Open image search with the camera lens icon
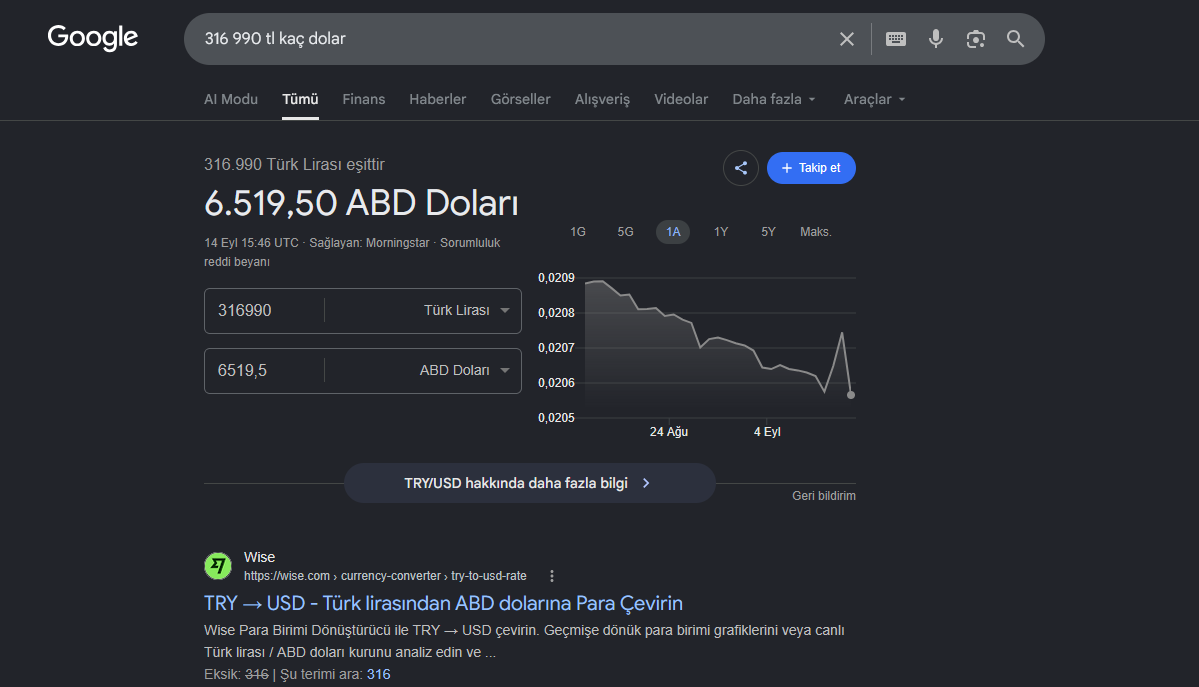The image size is (1199, 687). click(976, 39)
